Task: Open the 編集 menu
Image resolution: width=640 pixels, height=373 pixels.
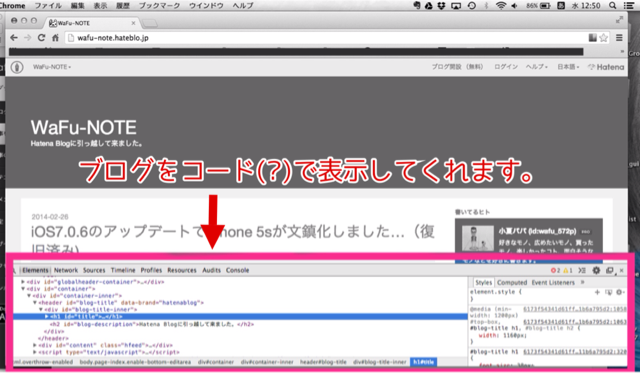Action: [x=78, y=5]
